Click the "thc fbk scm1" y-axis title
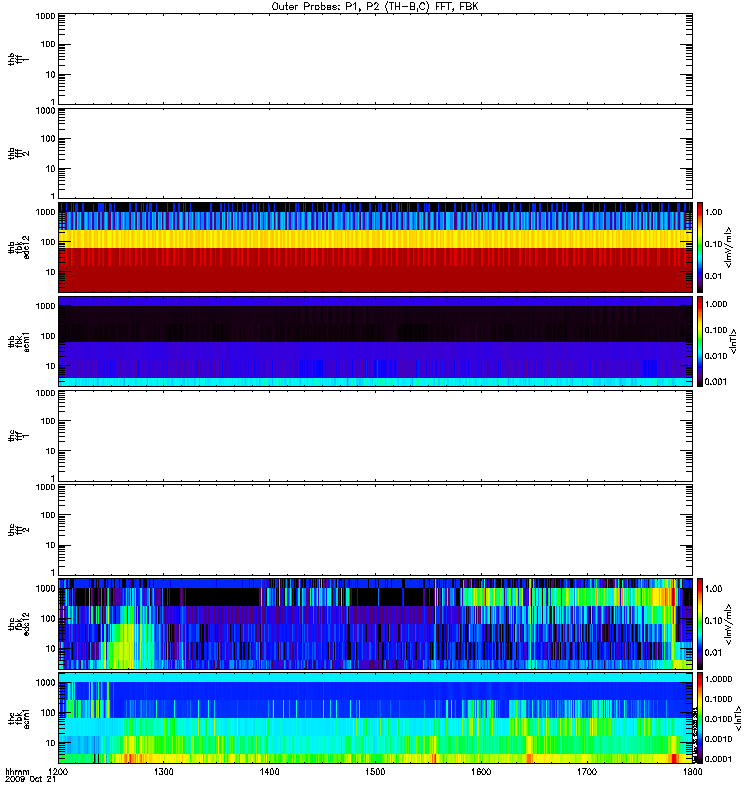 coord(19,718)
